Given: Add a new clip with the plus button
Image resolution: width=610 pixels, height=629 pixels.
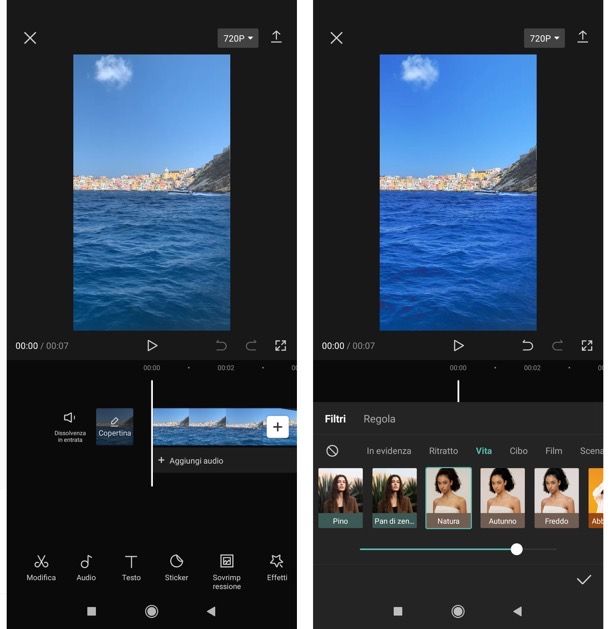Looking at the screenshot, I should click(x=278, y=426).
